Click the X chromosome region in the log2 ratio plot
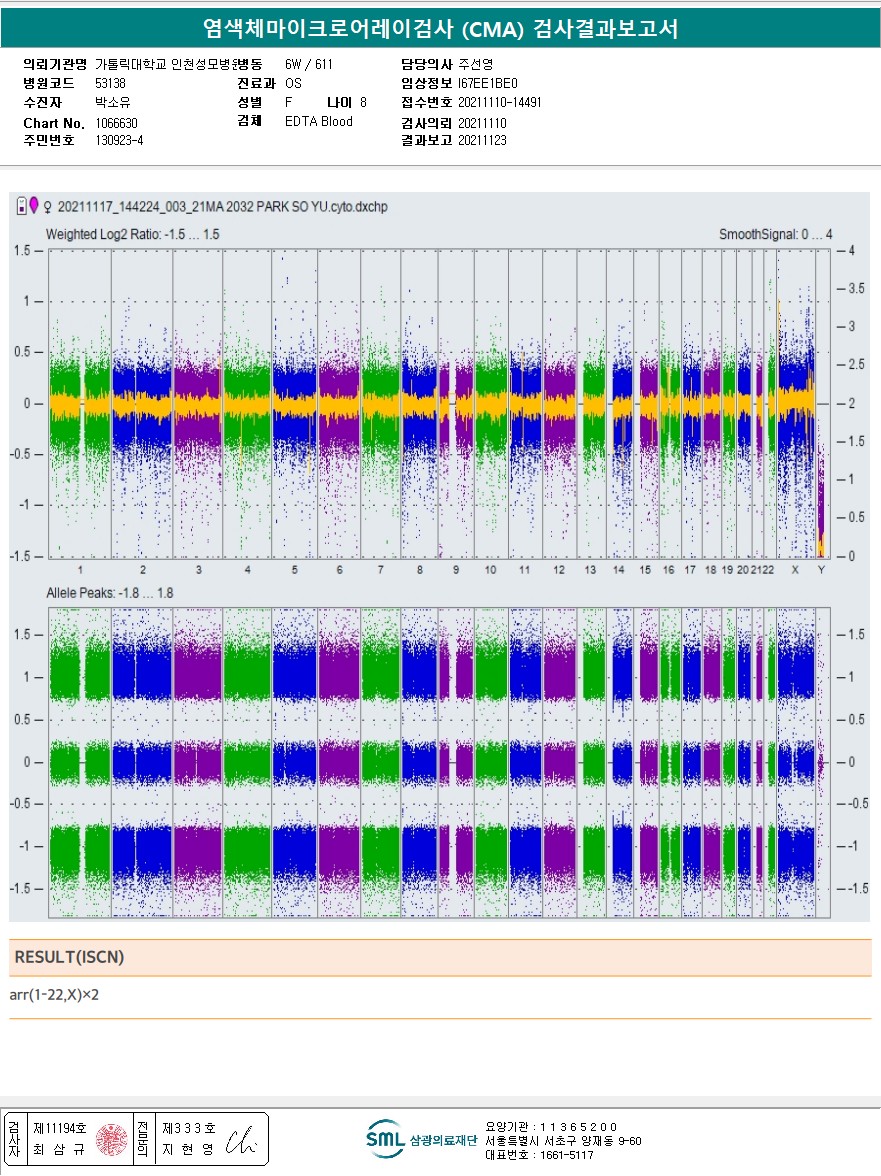The height and width of the screenshot is (1176, 881). (796, 404)
